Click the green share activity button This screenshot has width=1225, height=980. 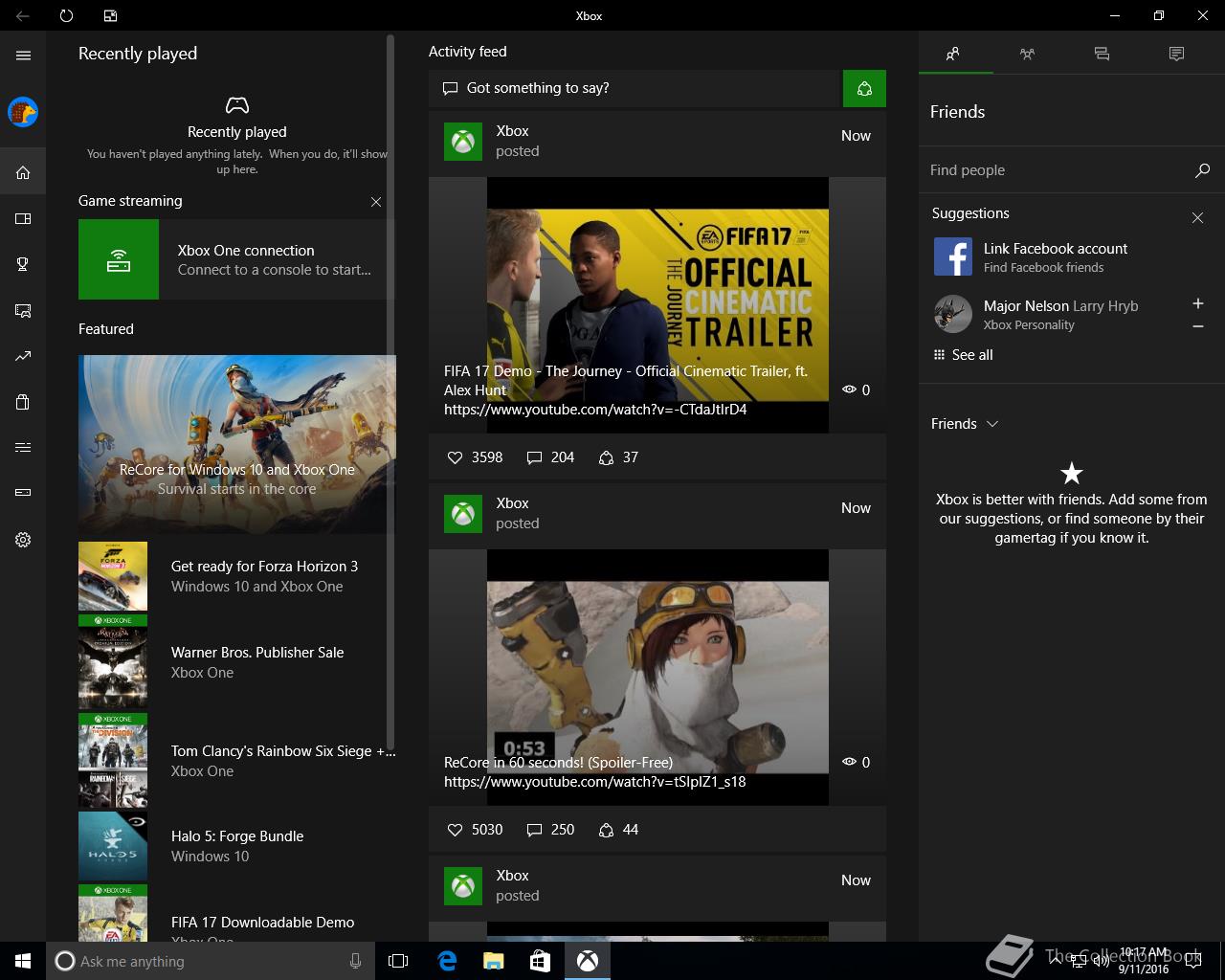[x=864, y=88]
